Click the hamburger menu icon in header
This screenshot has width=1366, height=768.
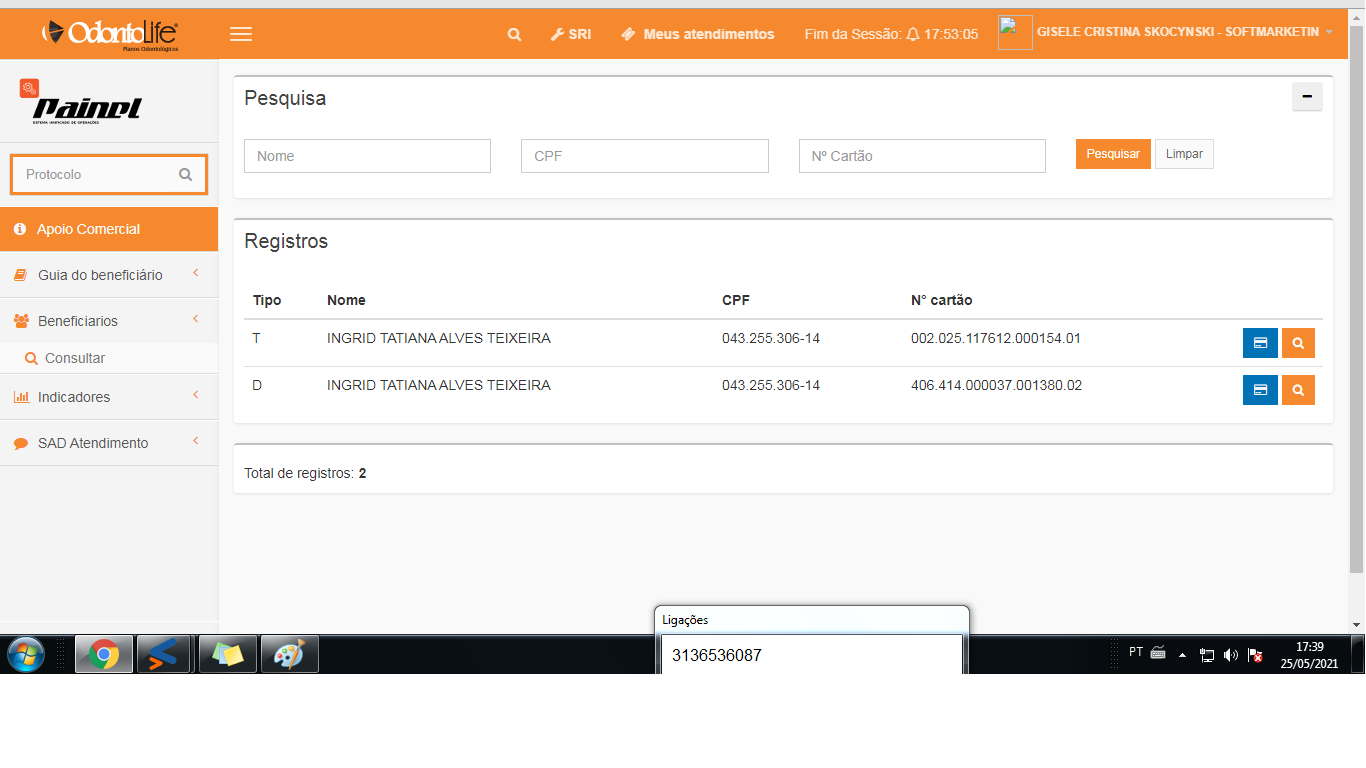[x=240, y=34]
